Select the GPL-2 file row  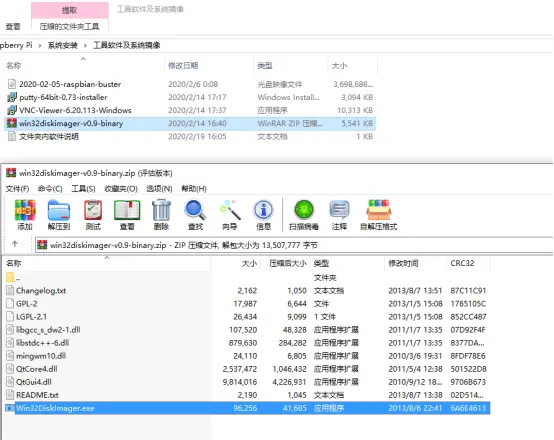point(247,304)
